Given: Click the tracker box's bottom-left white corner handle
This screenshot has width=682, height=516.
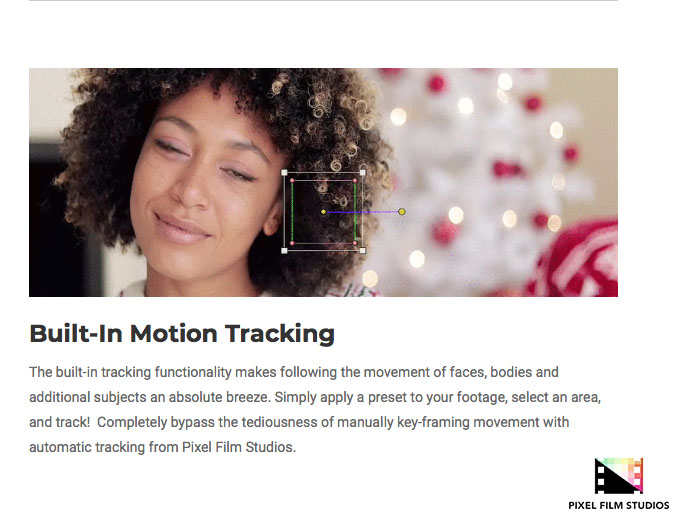Looking at the screenshot, I should [284, 251].
